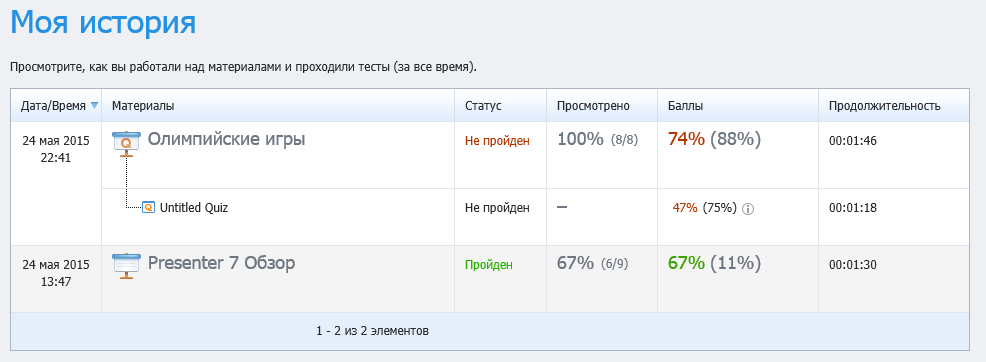Click the Presenter 7 Обзор presentation icon

(126, 266)
